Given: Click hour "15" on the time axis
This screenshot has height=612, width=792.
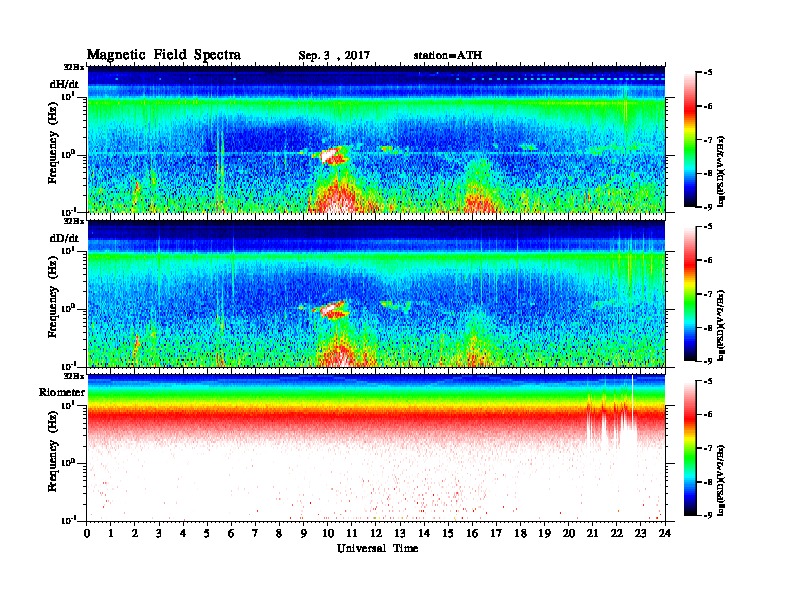Looking at the screenshot, I should [x=448, y=534].
